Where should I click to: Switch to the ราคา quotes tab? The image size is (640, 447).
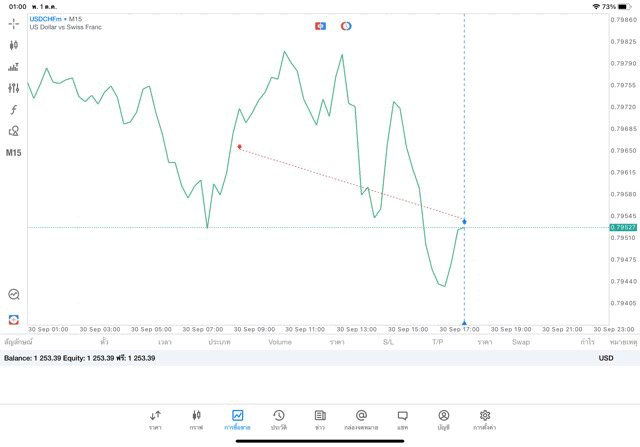[155, 420]
